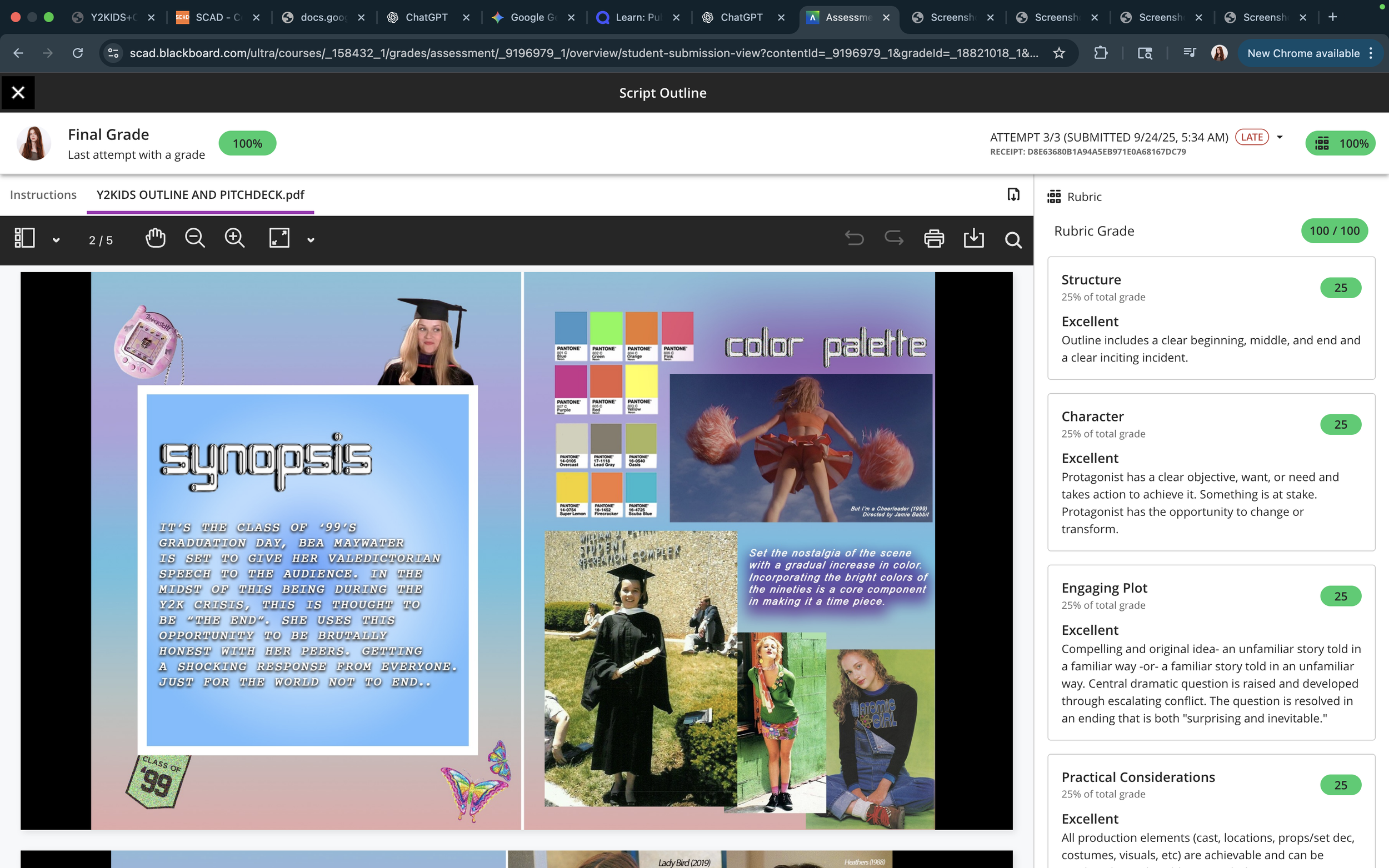Download the PDF from the viewer toolbar

click(x=973, y=239)
